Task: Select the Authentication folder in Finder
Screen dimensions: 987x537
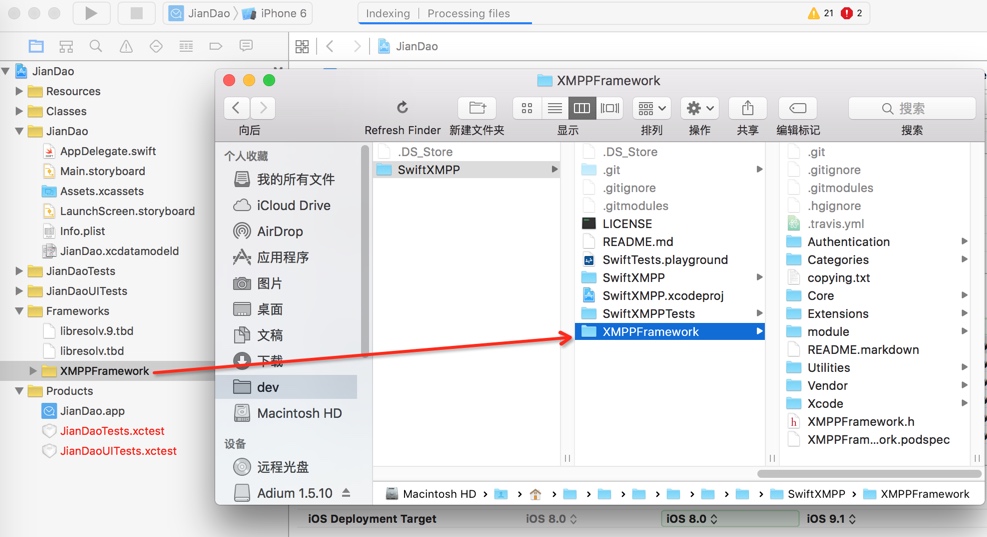Action: point(848,242)
